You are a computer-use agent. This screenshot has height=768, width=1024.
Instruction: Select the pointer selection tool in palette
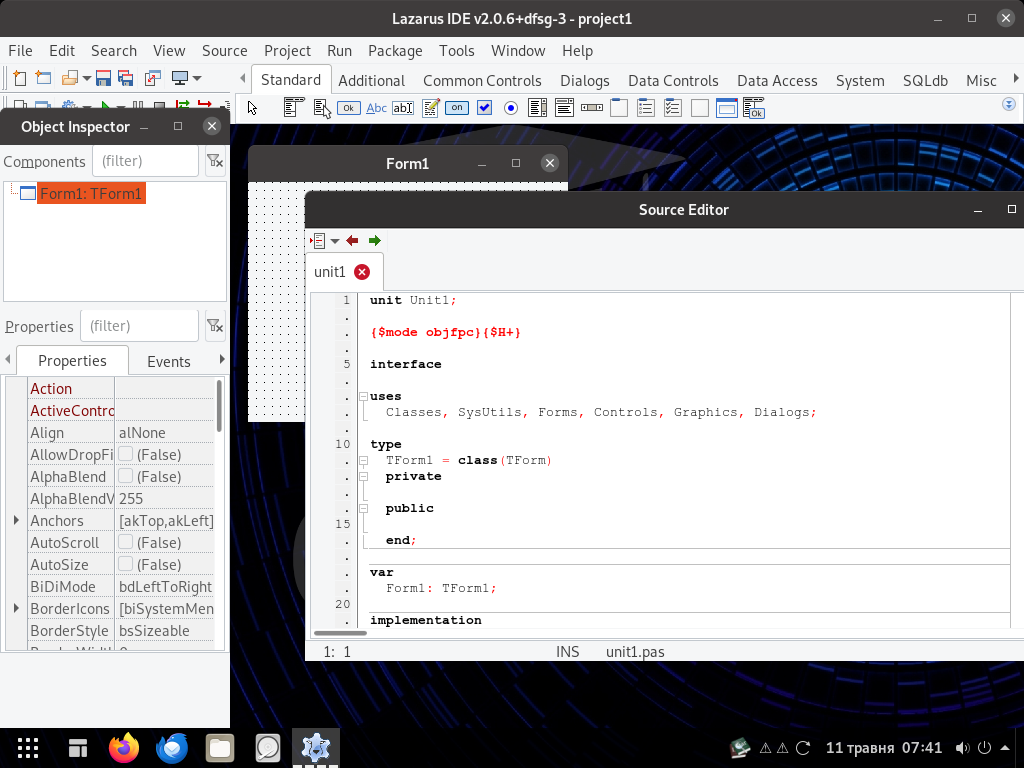pyautogui.click(x=253, y=108)
